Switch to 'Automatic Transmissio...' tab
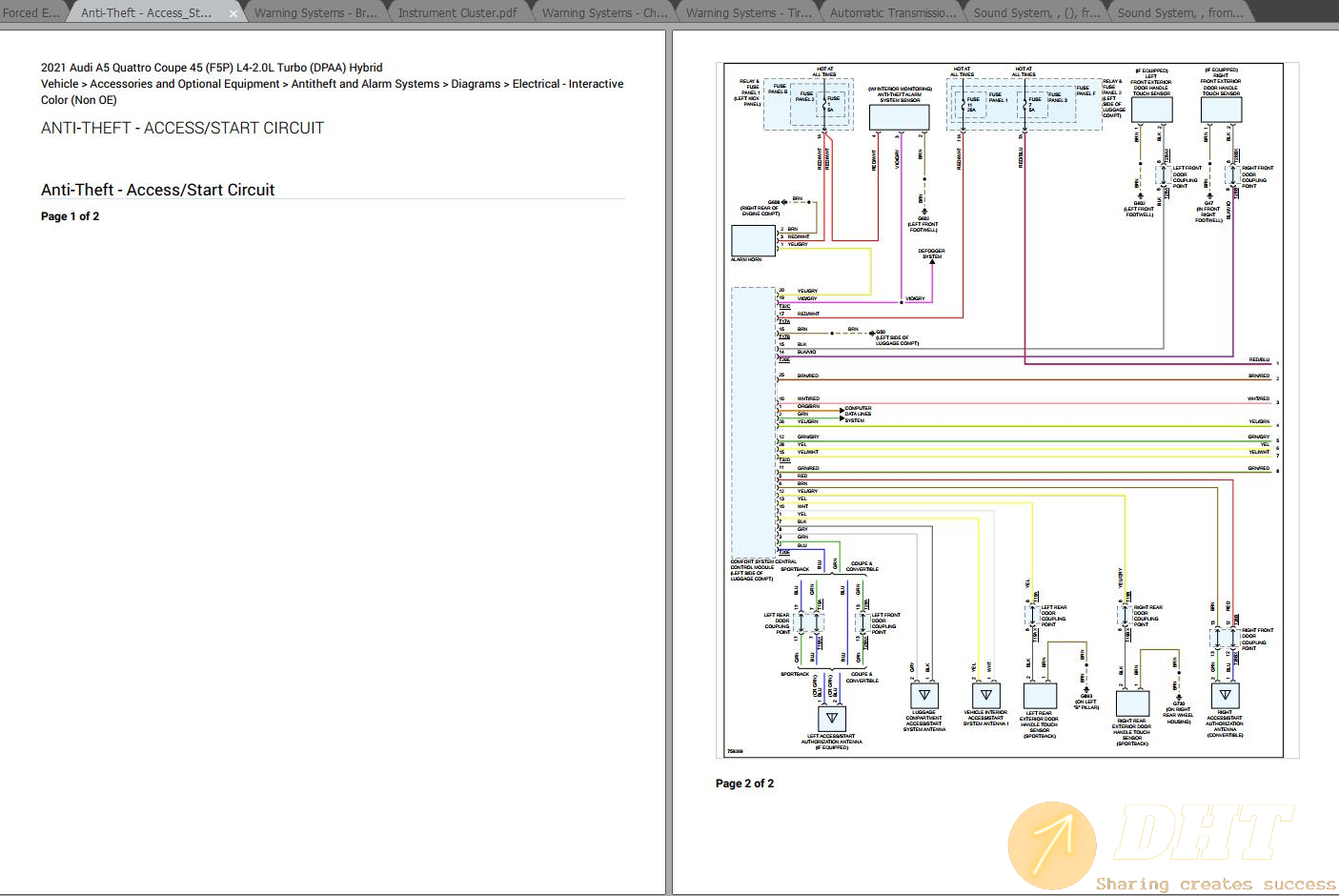Image resolution: width=1339 pixels, height=896 pixels. point(893,12)
